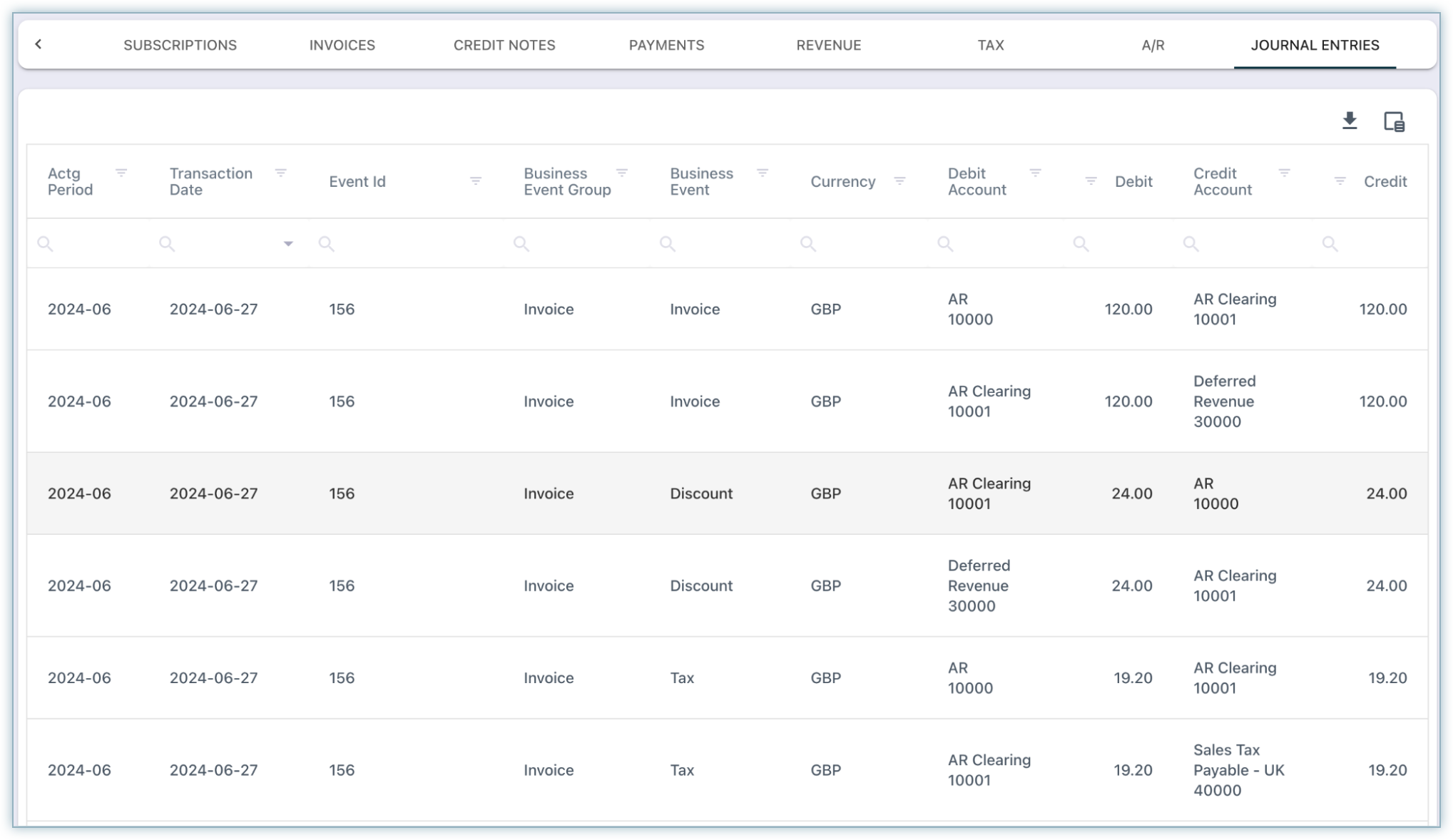Open filter icon on Business Event column
Image resolution: width=1453 pixels, height=840 pixels.
(762, 173)
